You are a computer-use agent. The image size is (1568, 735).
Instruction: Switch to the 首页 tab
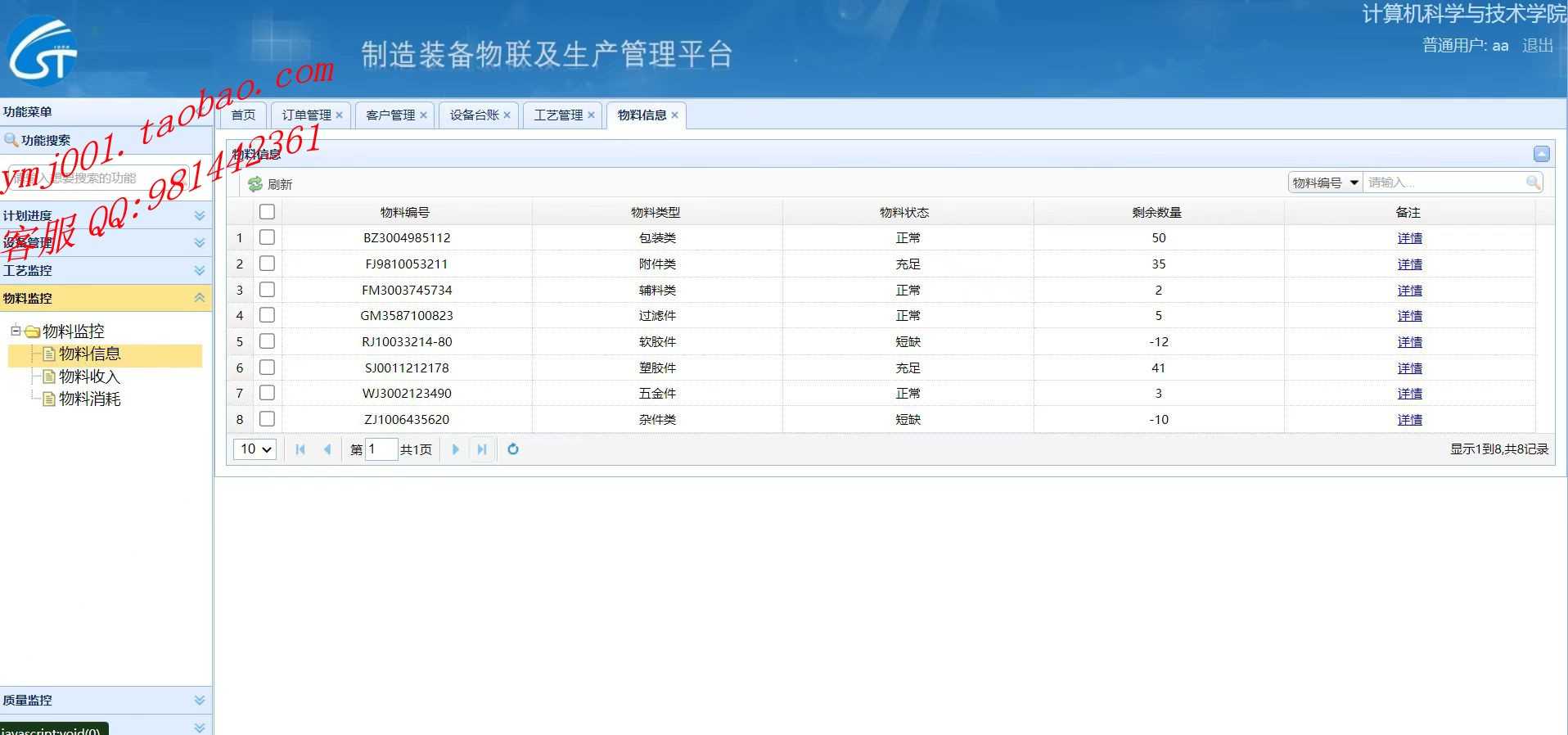(x=243, y=115)
